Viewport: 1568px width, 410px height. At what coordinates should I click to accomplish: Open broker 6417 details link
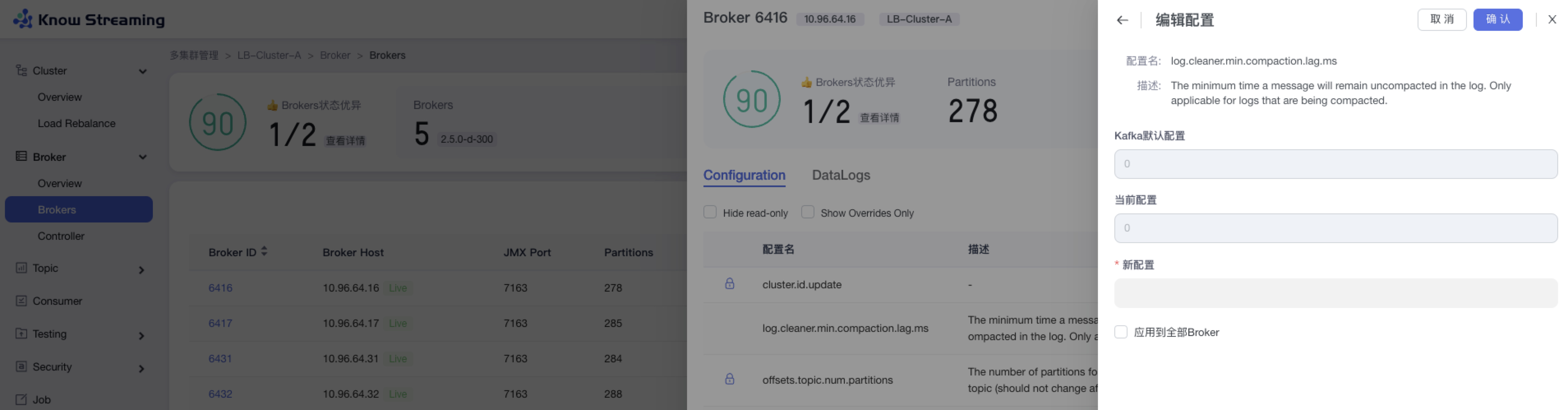pyautogui.click(x=220, y=323)
